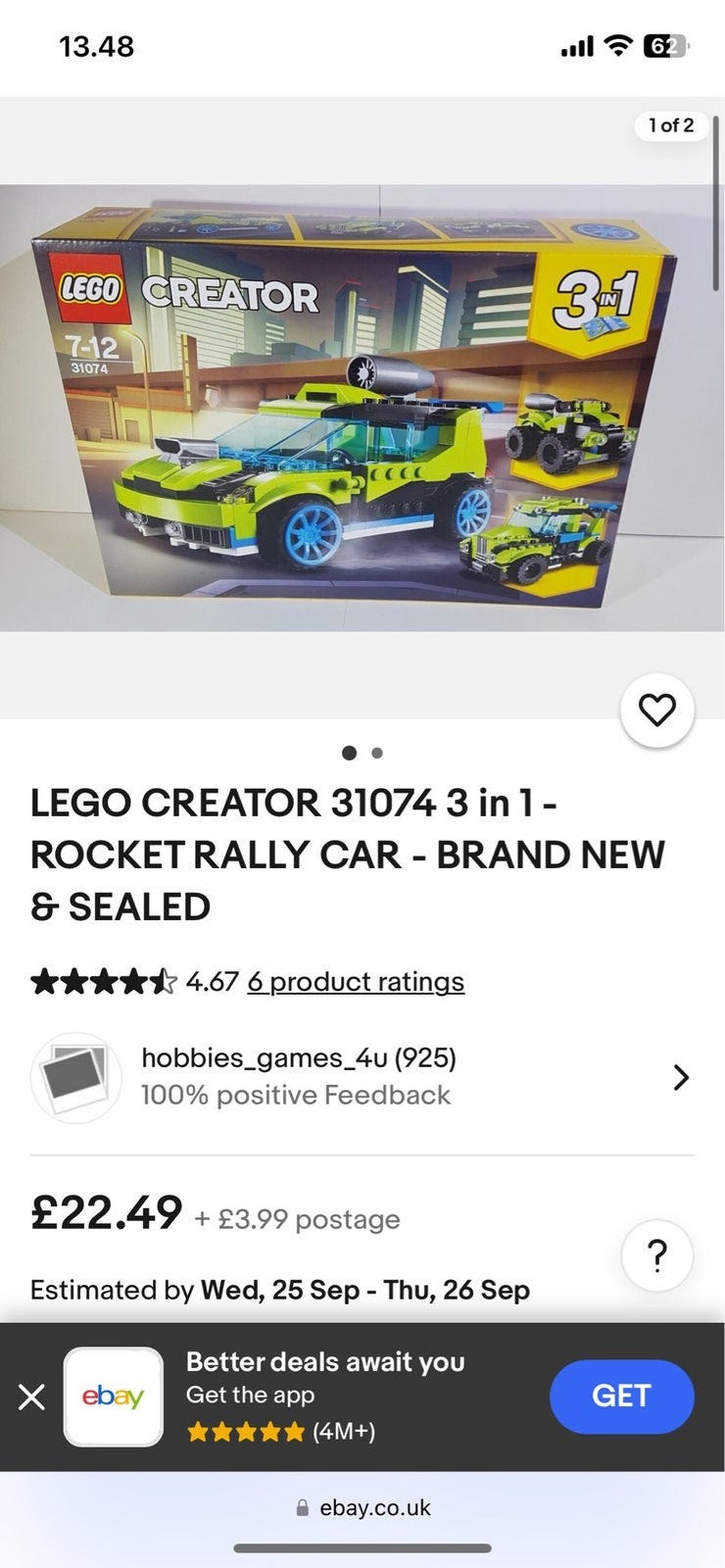Open seller profile chevron arrow

click(x=682, y=1077)
